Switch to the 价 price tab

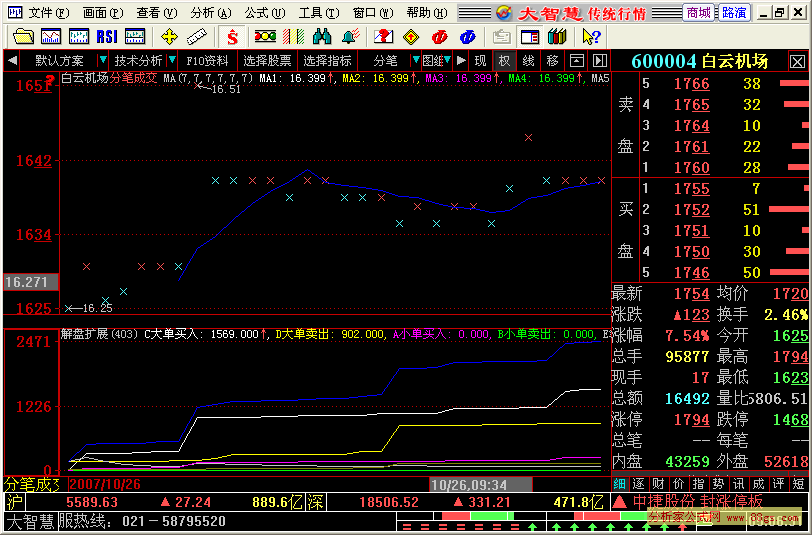coord(678,484)
